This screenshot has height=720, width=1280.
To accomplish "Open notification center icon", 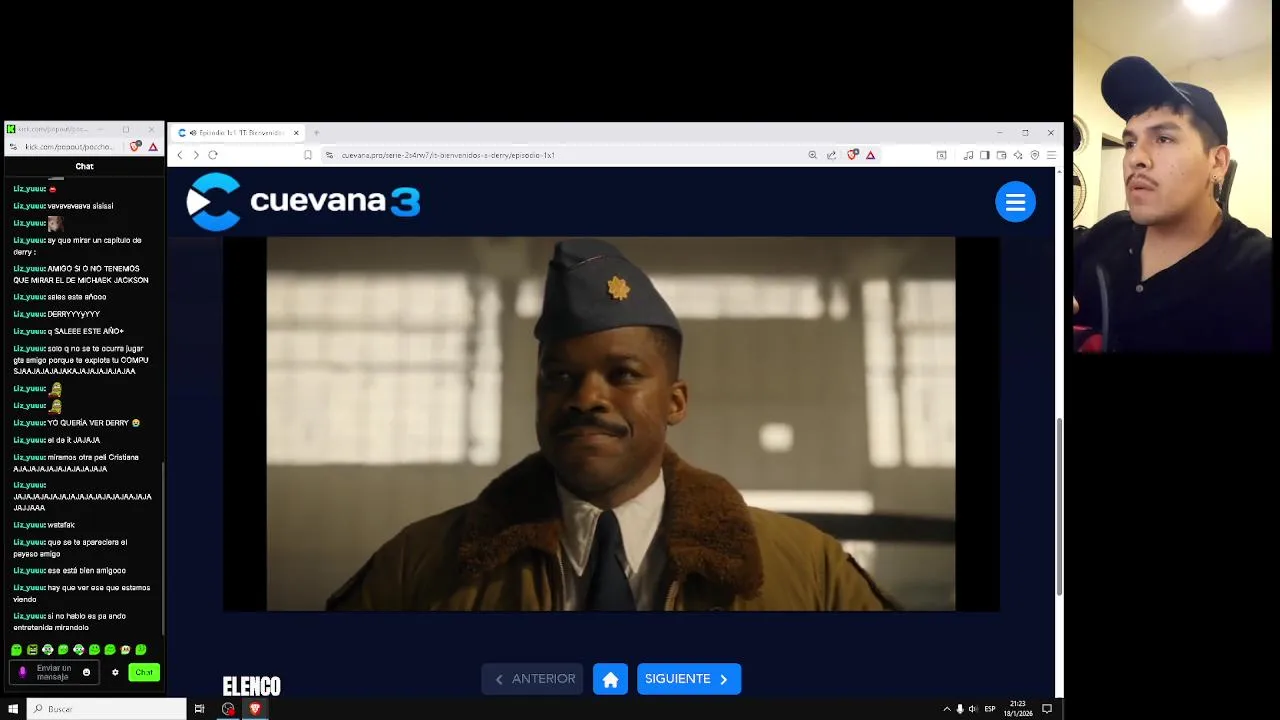I will pos(1047,709).
